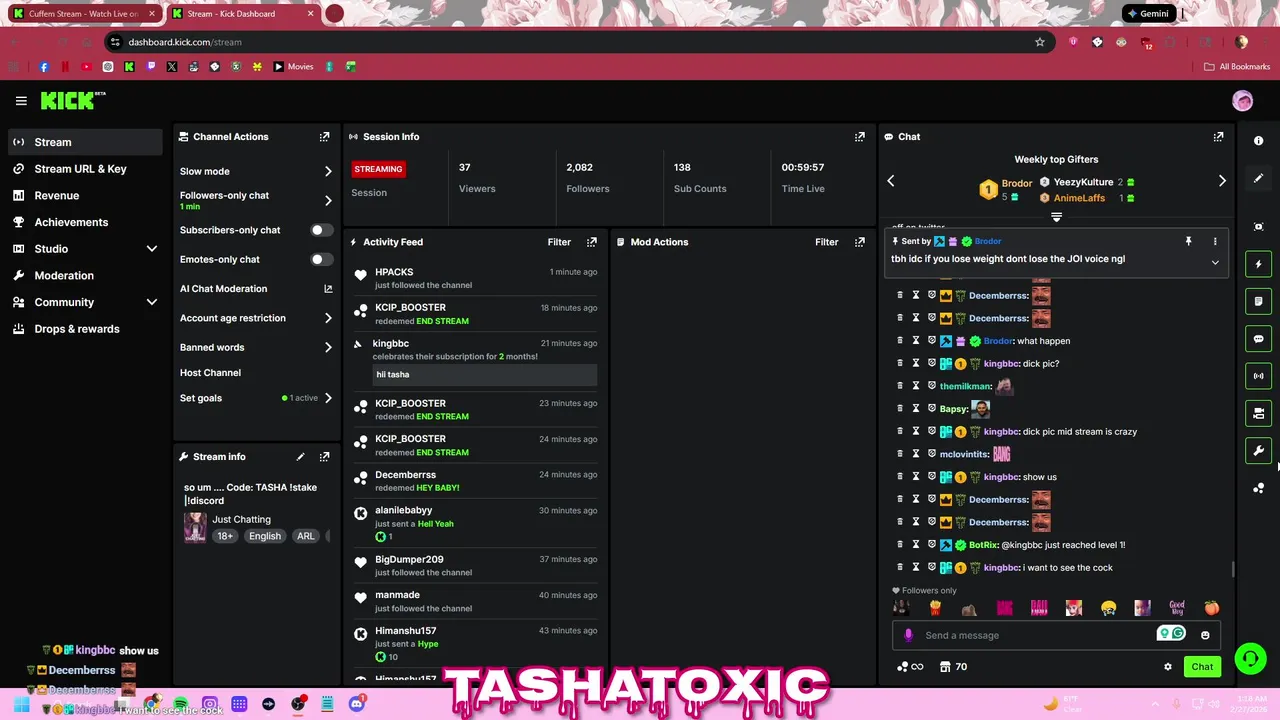The height and width of the screenshot is (720, 1280).
Task: Expand the Studio sidebar section
Action: (x=152, y=249)
